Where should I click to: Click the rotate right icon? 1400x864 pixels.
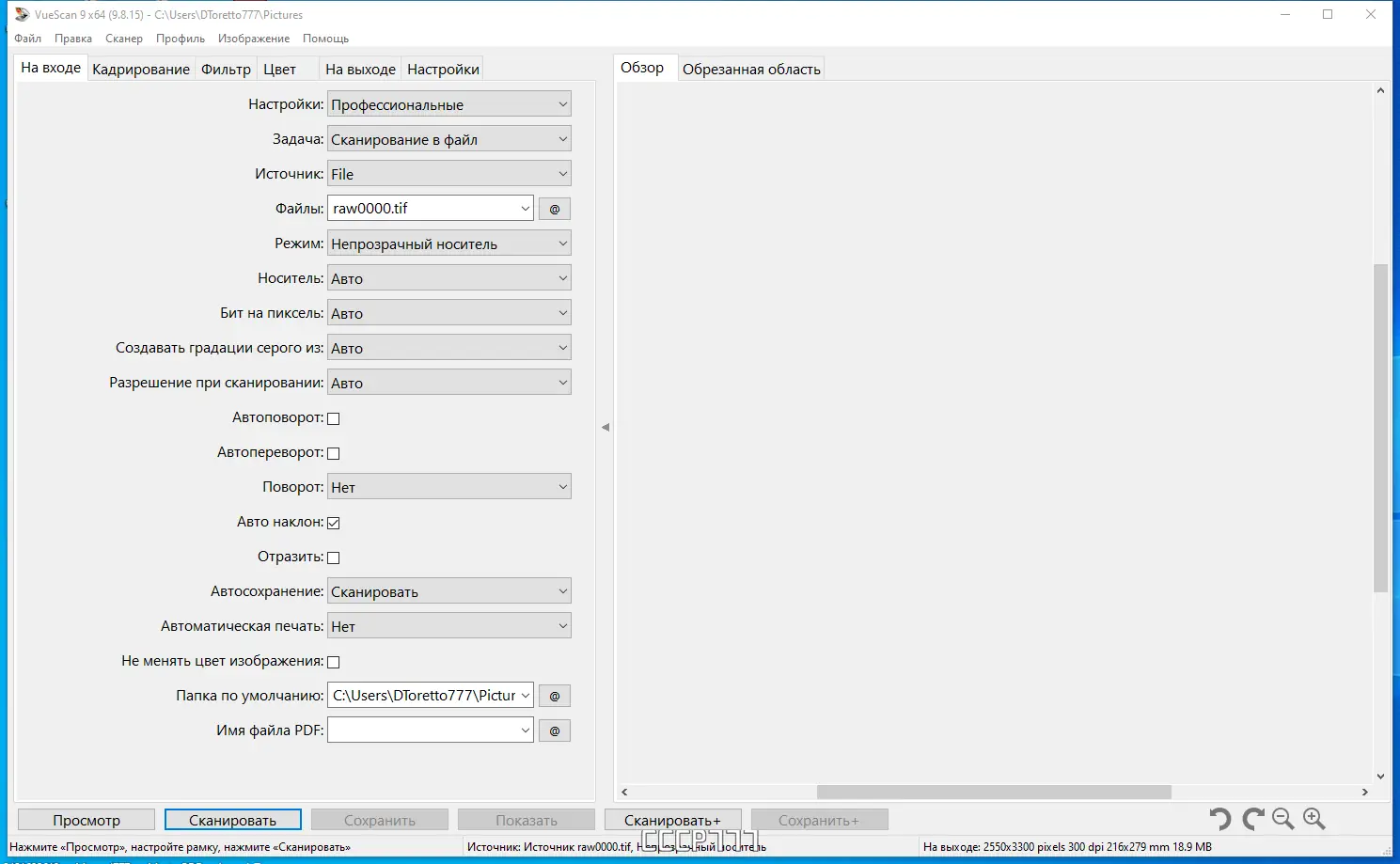pyautogui.click(x=1252, y=820)
